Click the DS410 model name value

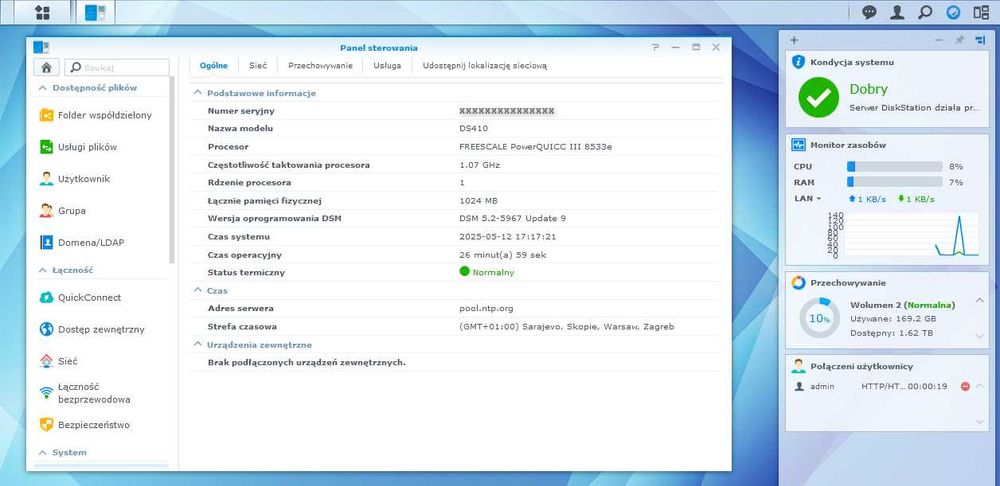[473, 129]
